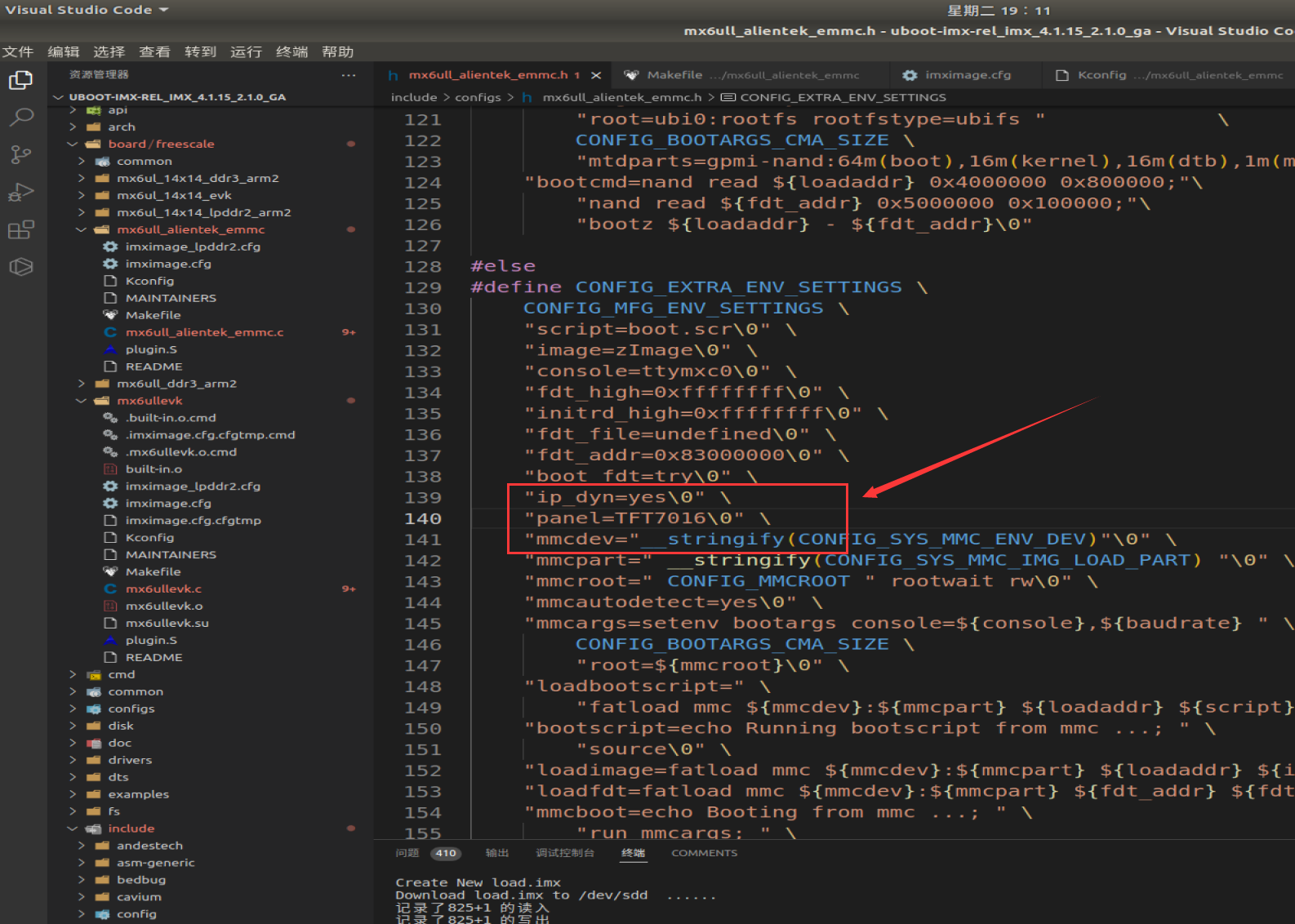The width and height of the screenshot is (1295, 924).
Task: Click the CONFIG_EXTRA_ENV_SETTINGS breadcrumb
Action: click(x=843, y=97)
